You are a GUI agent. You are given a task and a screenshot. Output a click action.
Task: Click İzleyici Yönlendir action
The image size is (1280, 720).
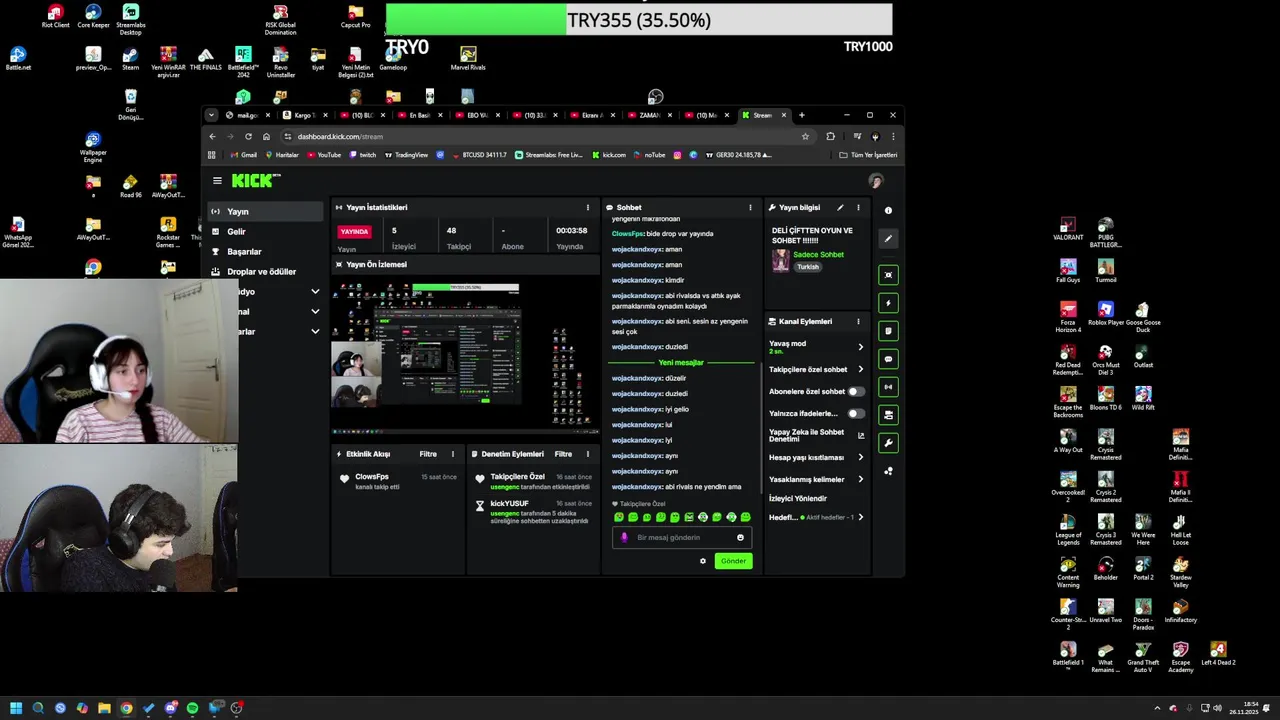[798, 499]
